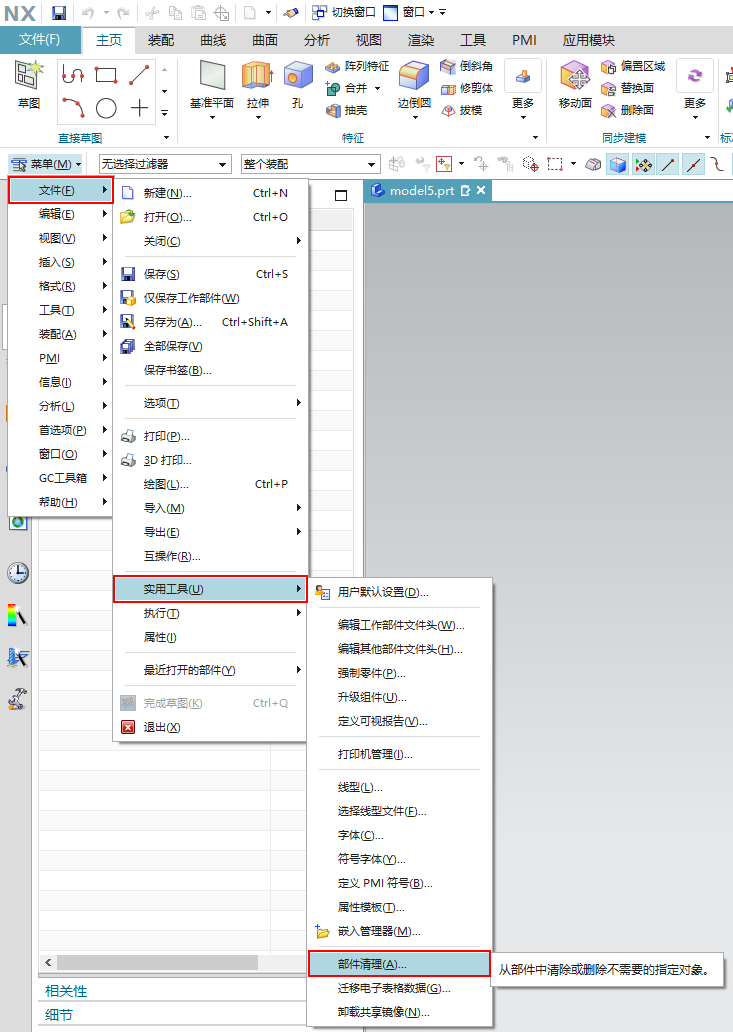Click the 文件(F) ribbon button
This screenshot has width=733, height=1032.
click(39, 39)
